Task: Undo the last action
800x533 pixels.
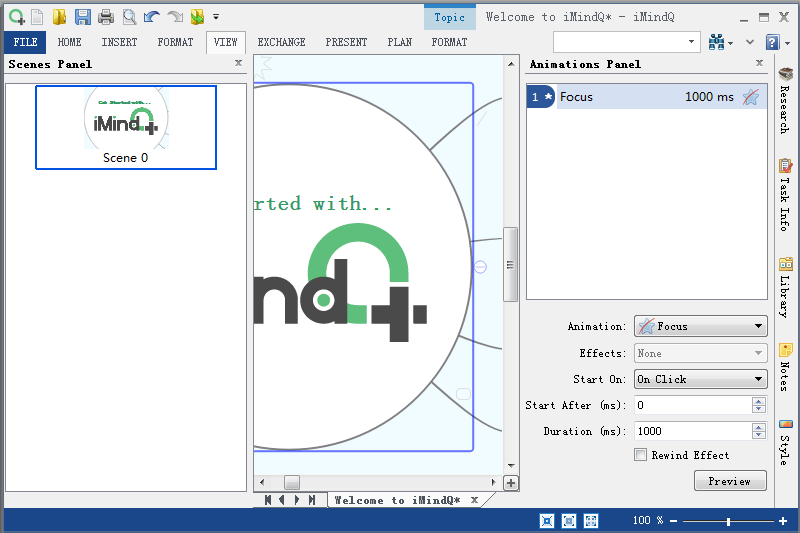Action: click(152, 17)
